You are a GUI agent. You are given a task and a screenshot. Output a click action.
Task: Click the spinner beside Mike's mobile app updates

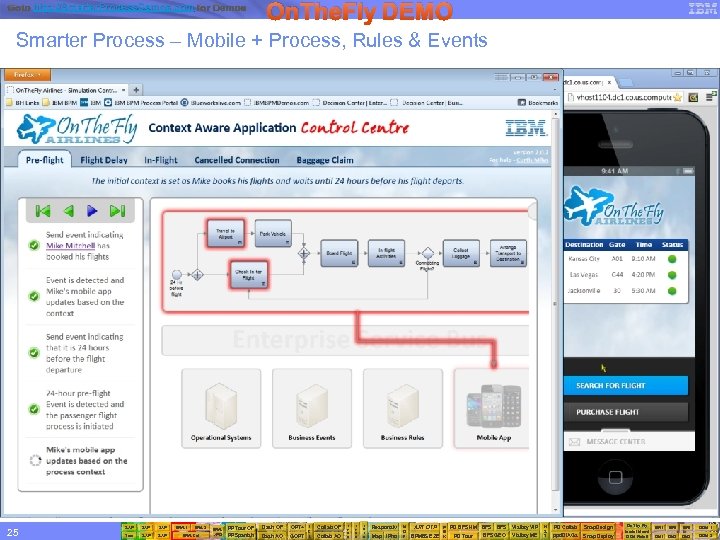(35, 460)
